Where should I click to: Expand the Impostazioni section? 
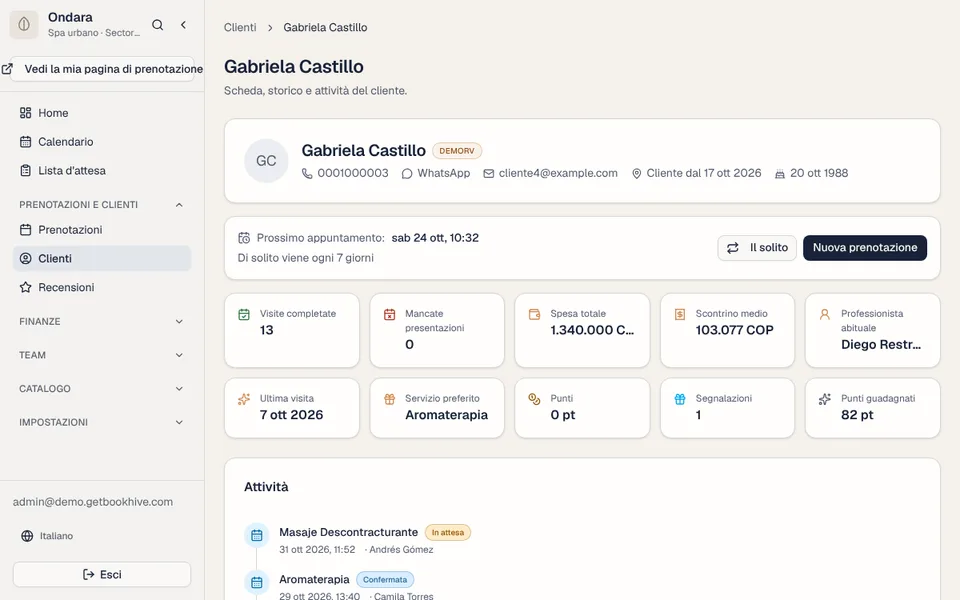[x=102, y=422]
